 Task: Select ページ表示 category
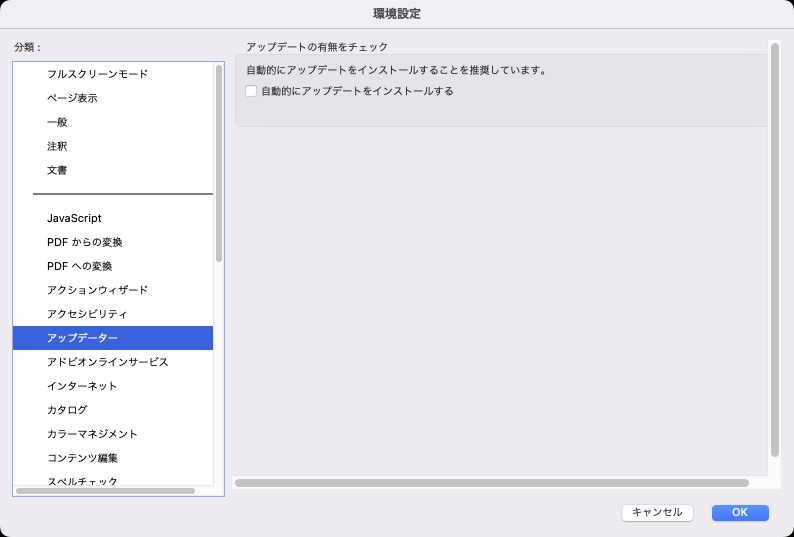click(x=112, y=98)
